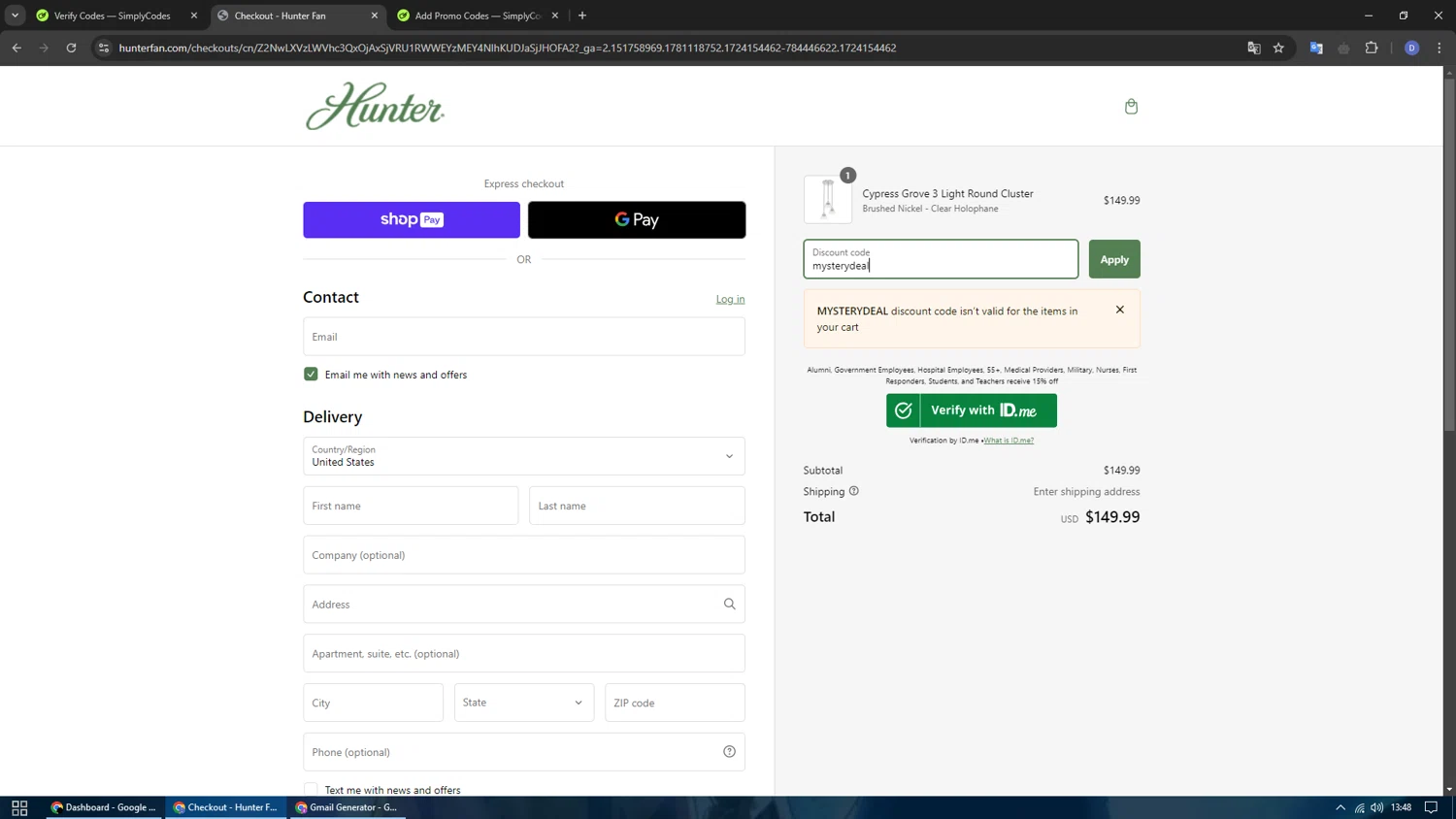Focus the Email input field
Screen dimensions: 1456x819
point(524,337)
